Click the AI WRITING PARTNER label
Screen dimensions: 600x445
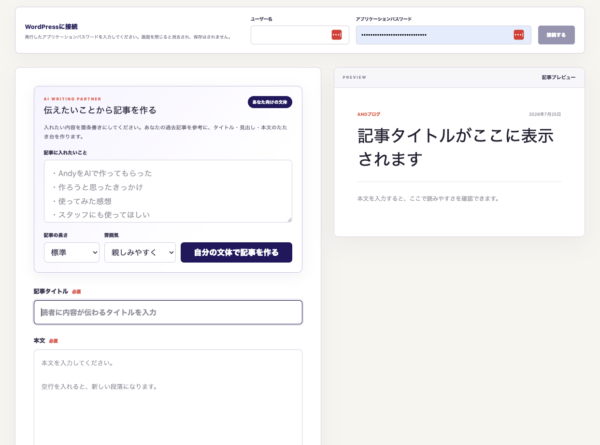pos(72,99)
